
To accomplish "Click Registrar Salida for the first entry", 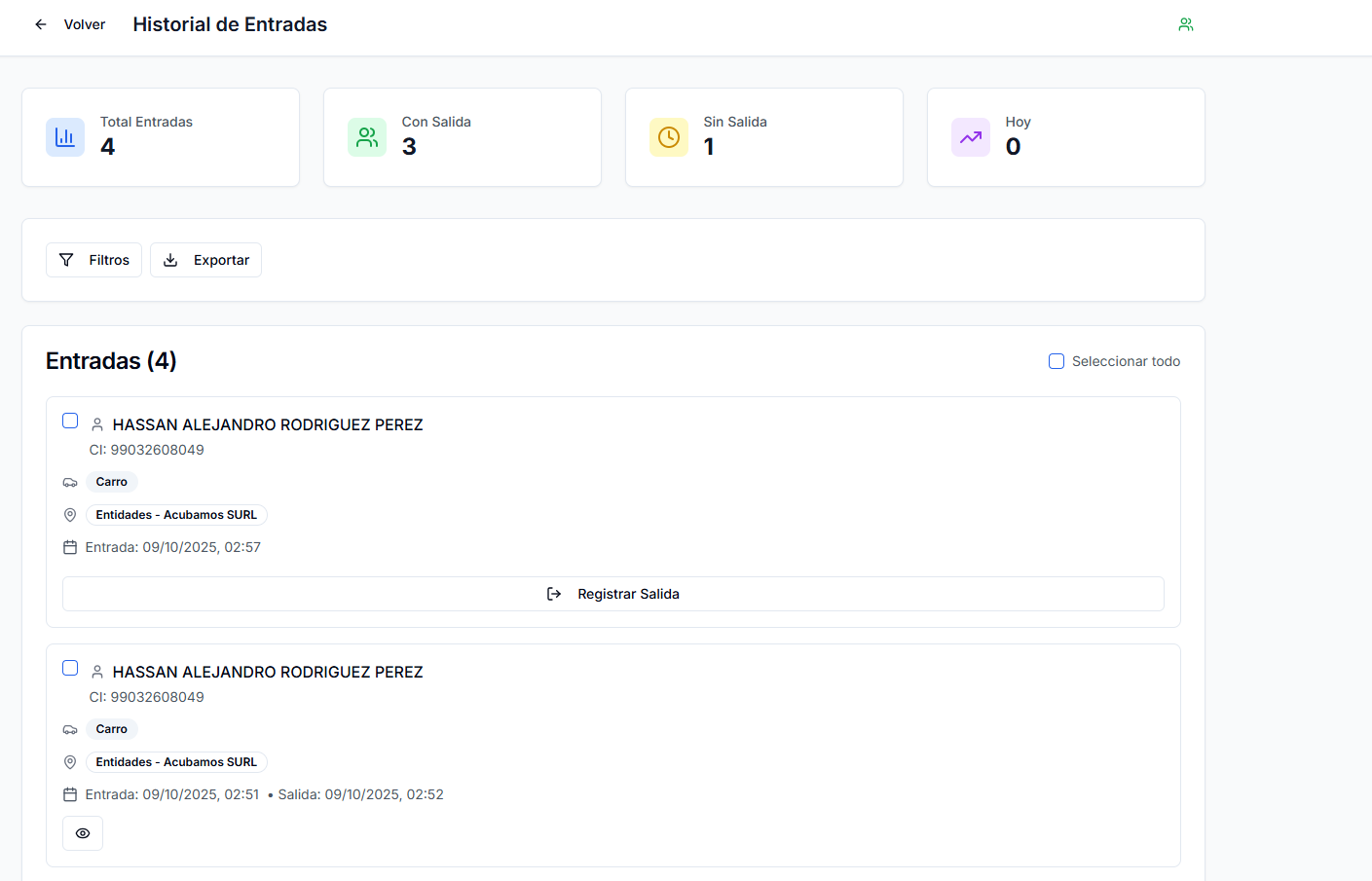I will pos(613,594).
